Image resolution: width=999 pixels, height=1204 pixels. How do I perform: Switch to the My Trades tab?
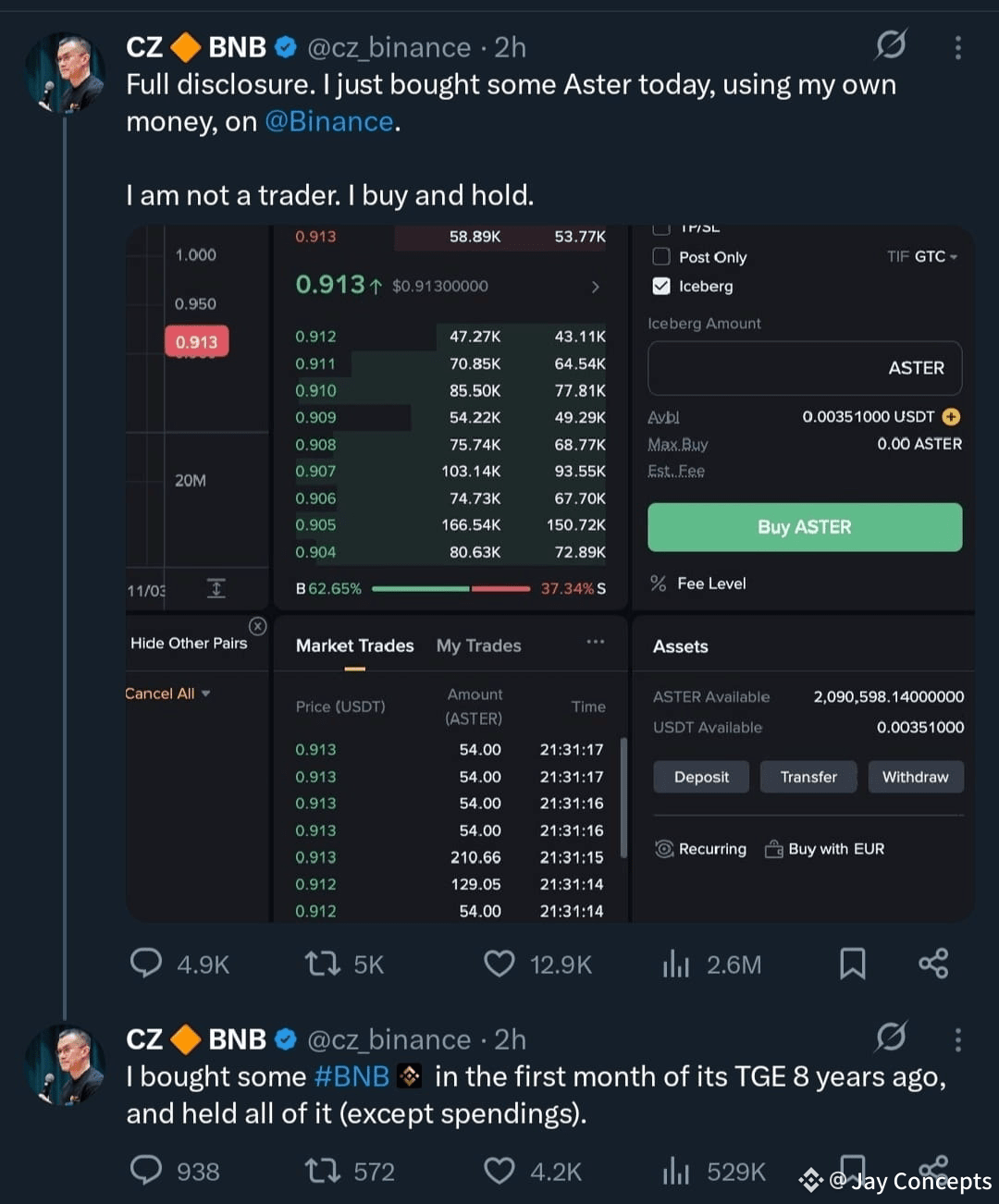[x=478, y=645]
